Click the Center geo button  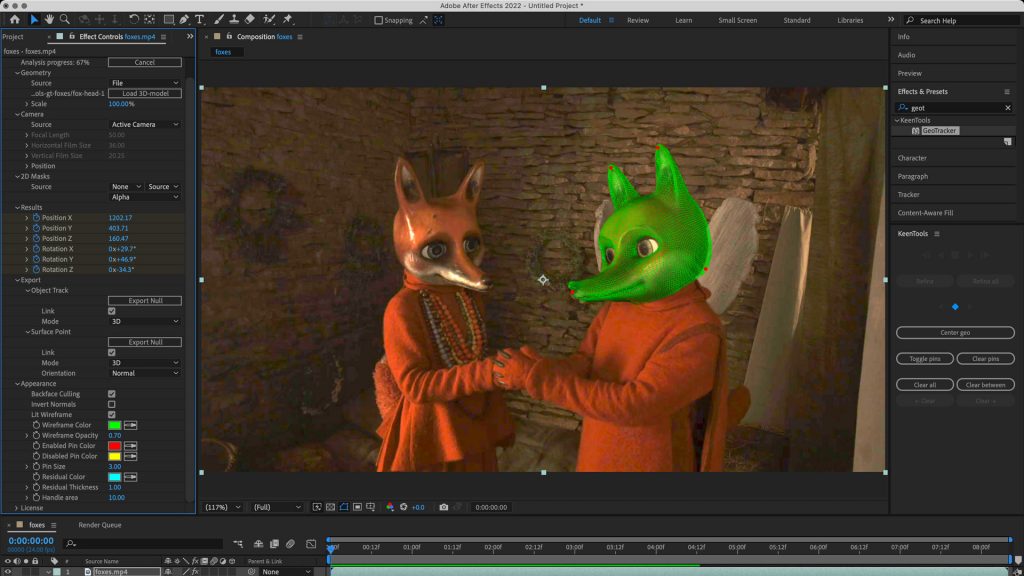point(955,333)
